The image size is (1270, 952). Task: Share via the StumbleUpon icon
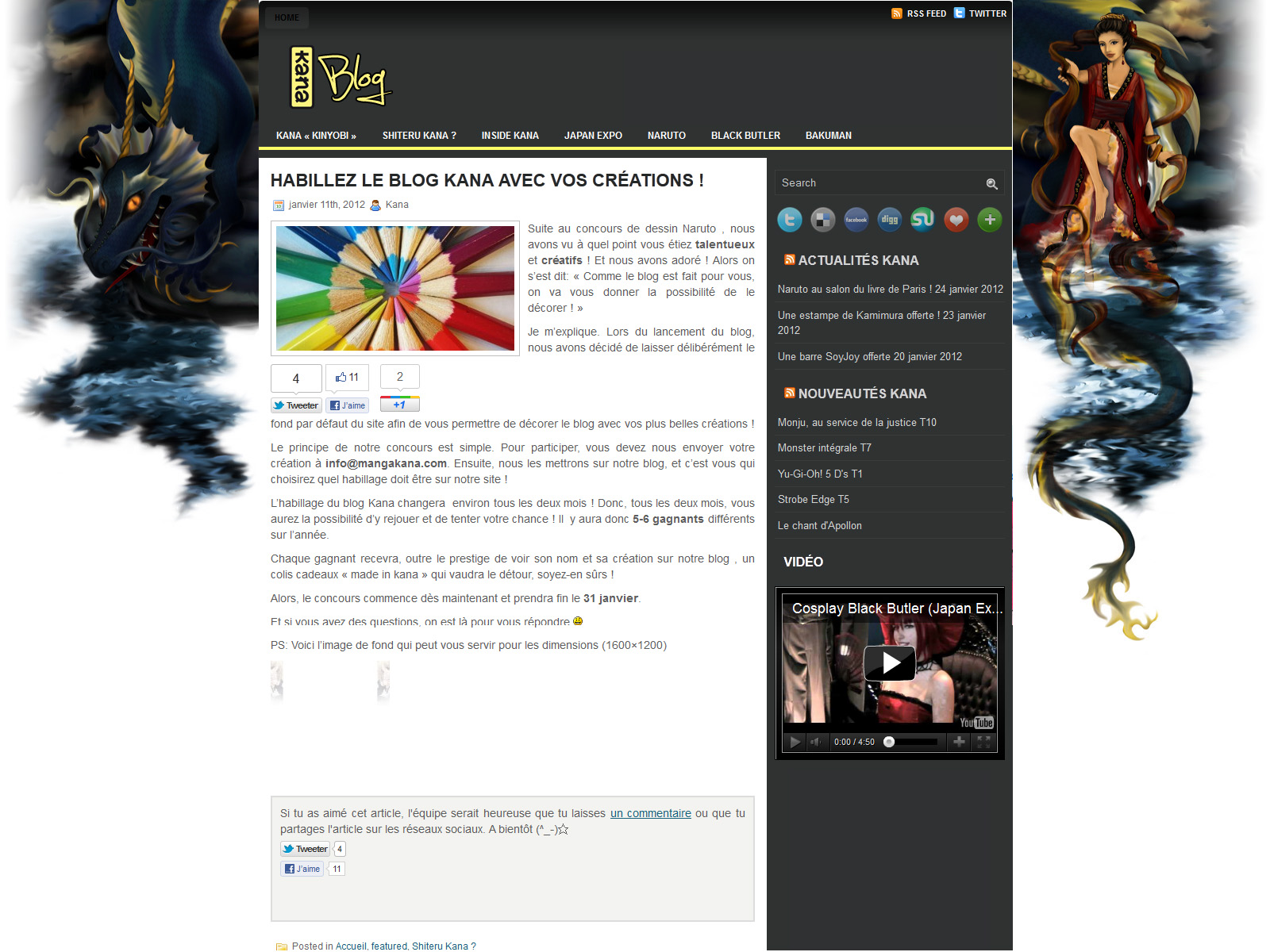tap(922, 220)
